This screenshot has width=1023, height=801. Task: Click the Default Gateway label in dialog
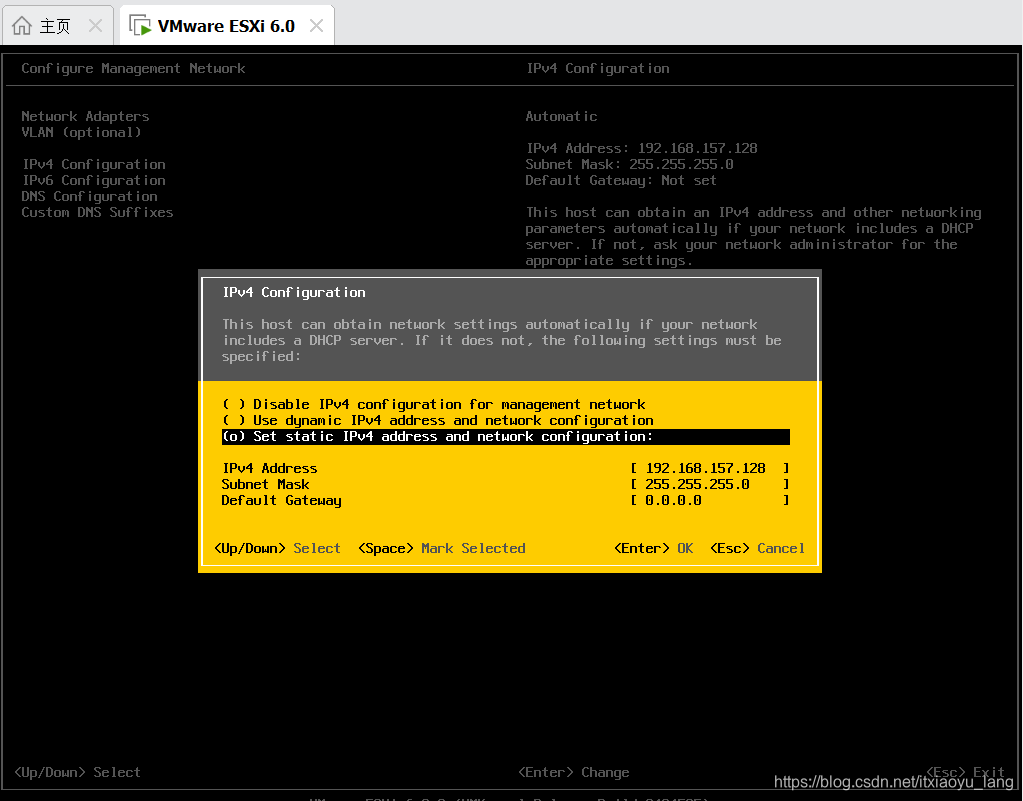(281, 501)
